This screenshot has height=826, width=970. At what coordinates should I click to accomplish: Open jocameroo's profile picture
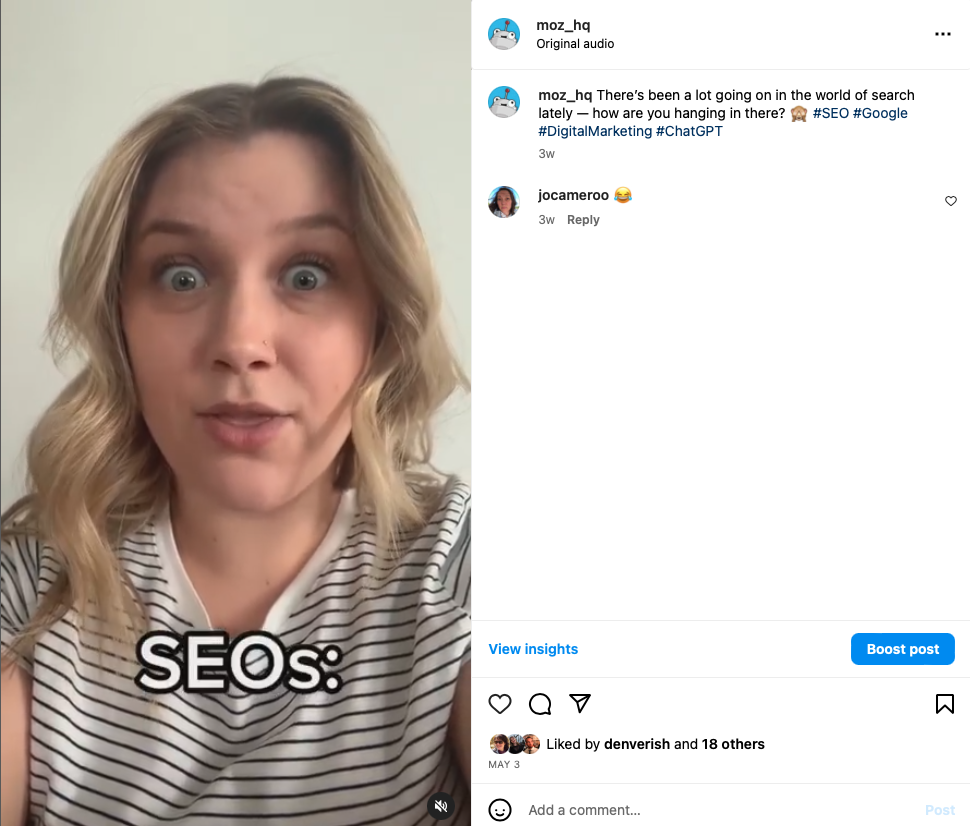(504, 202)
